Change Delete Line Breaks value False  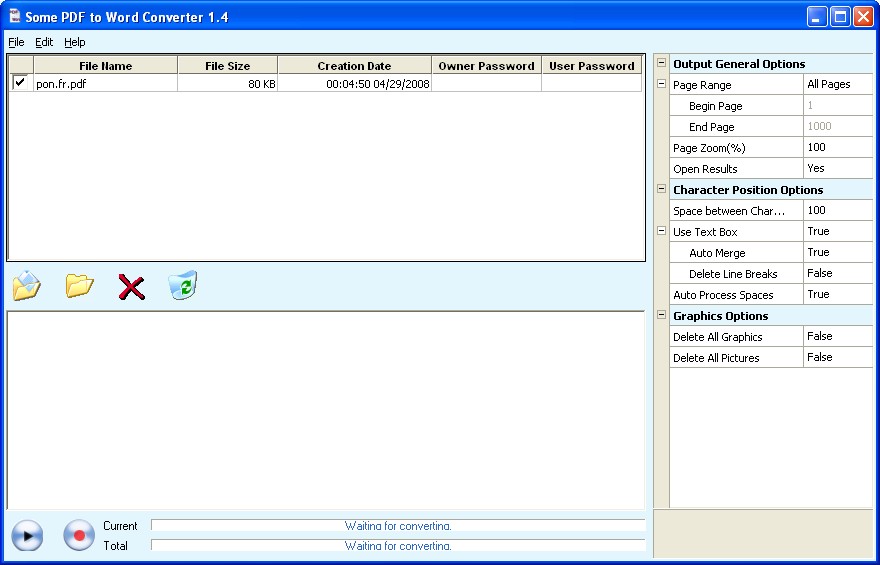838,273
